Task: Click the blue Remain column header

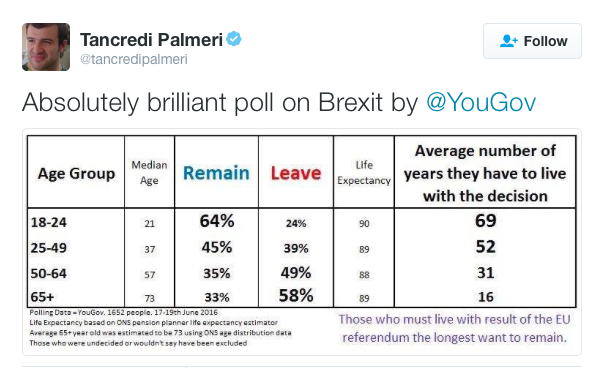Action: pos(216,173)
